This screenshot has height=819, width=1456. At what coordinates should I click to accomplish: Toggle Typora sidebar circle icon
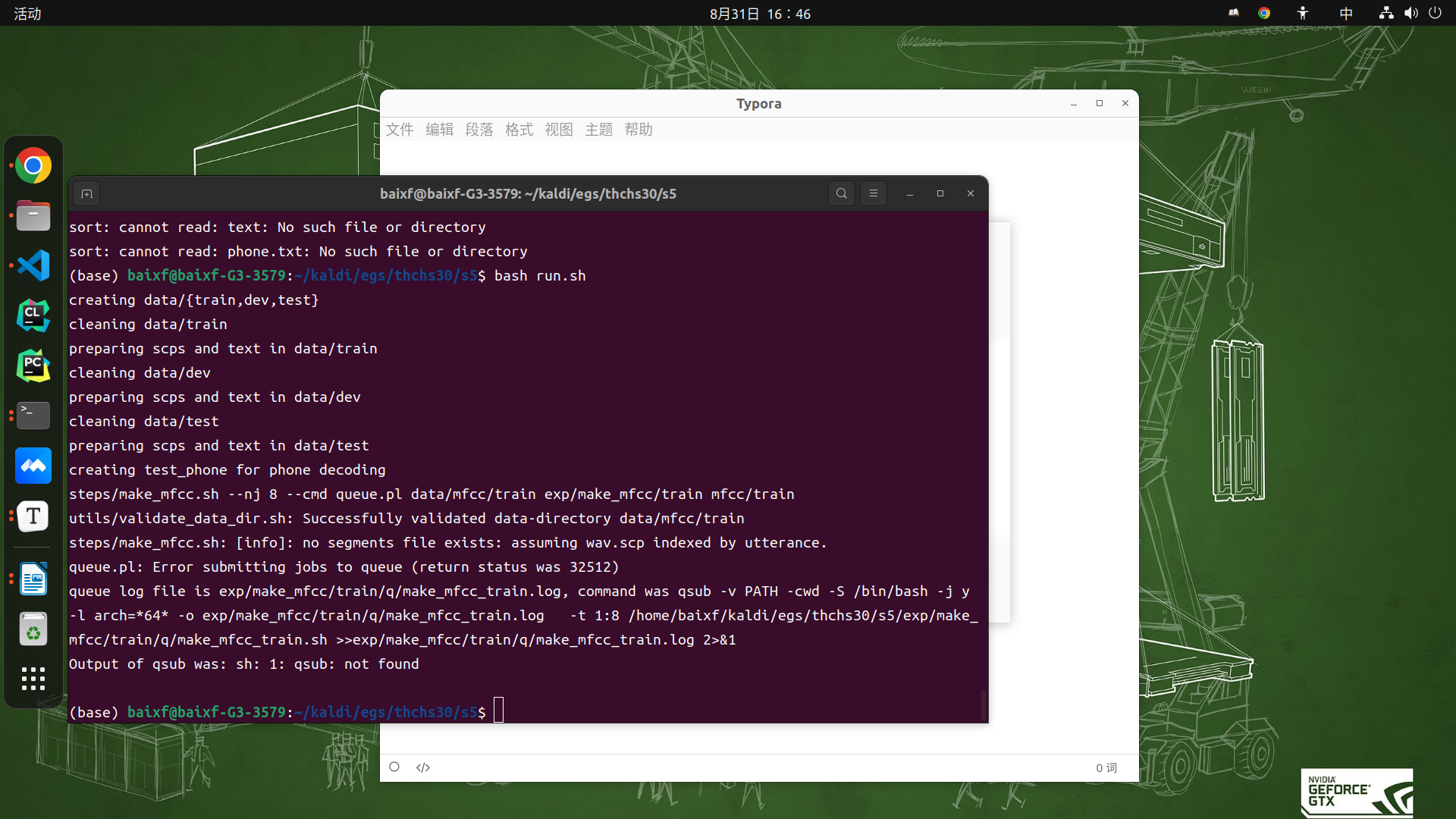pos(394,767)
